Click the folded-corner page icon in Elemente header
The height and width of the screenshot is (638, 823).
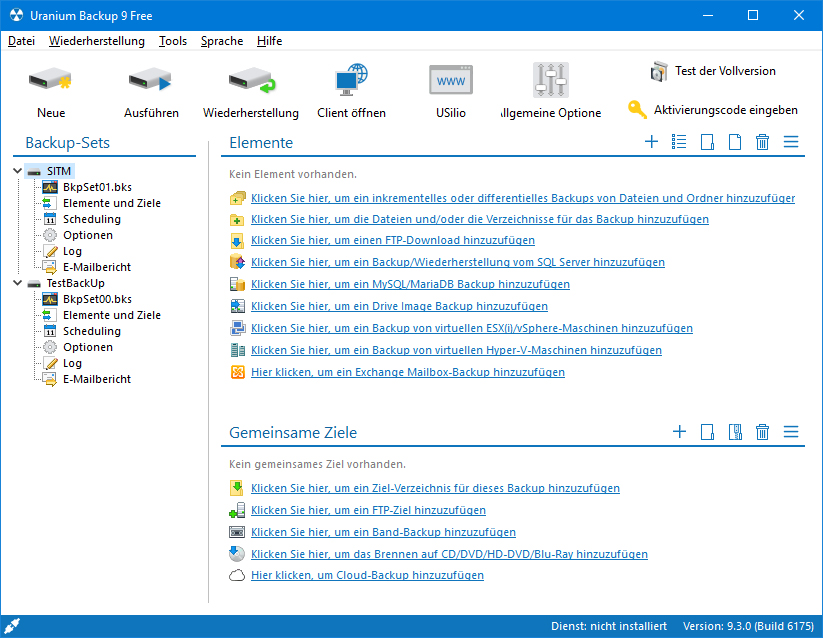coord(735,142)
